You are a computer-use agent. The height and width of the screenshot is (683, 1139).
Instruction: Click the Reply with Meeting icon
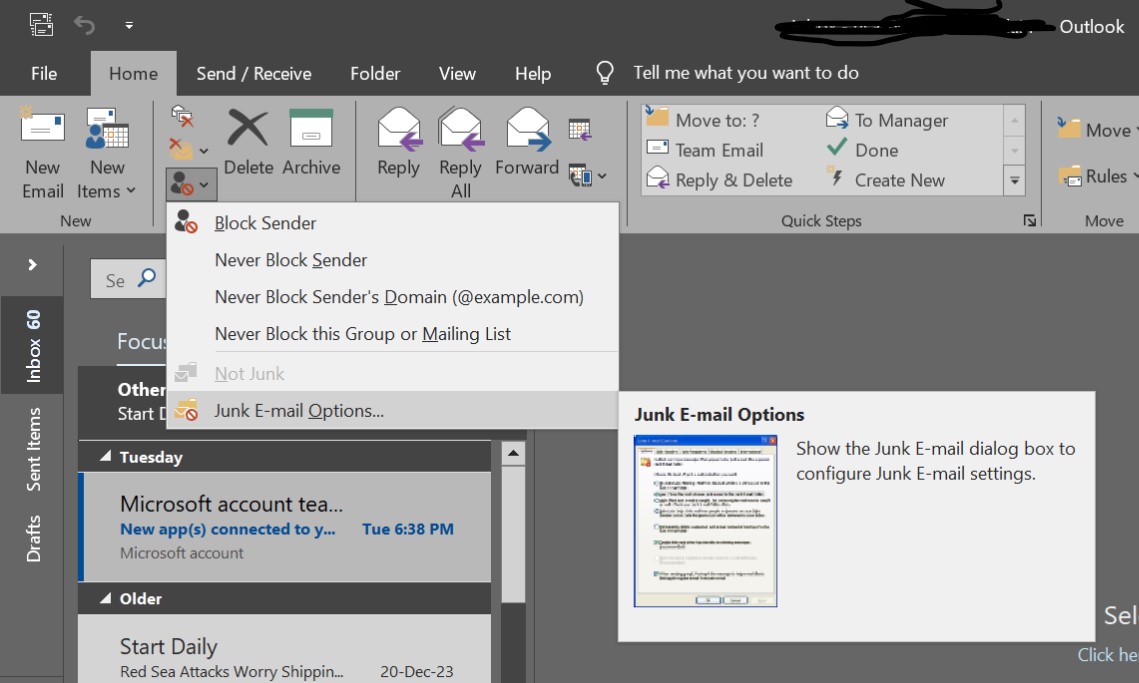pyautogui.click(x=580, y=129)
